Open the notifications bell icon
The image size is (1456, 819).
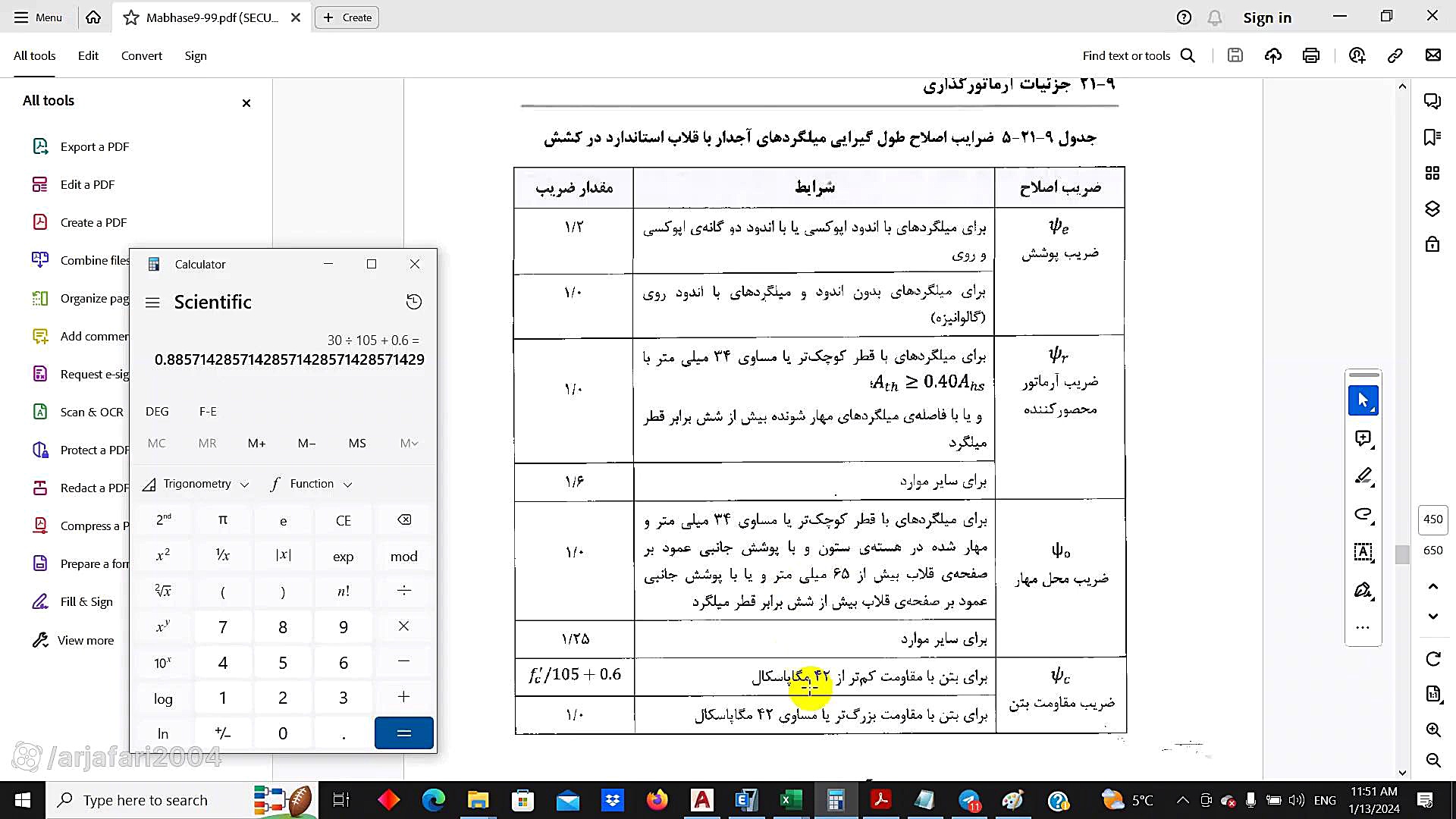point(1215,17)
